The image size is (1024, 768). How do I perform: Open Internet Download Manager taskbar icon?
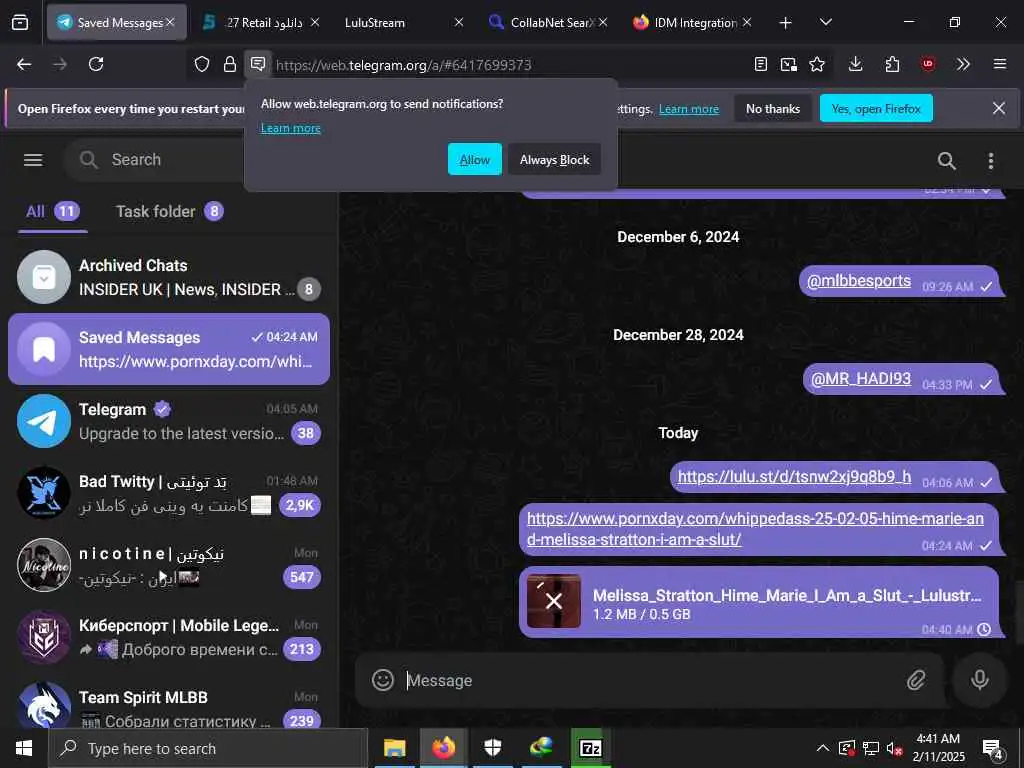pos(541,748)
